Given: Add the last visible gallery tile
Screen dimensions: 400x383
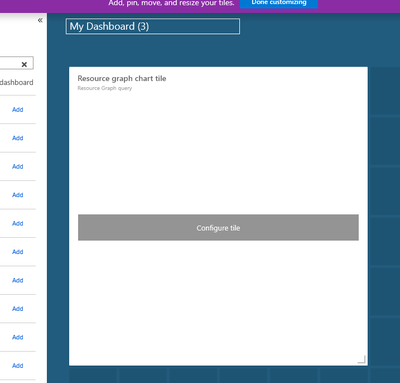Looking at the screenshot, I should (x=18, y=366).
